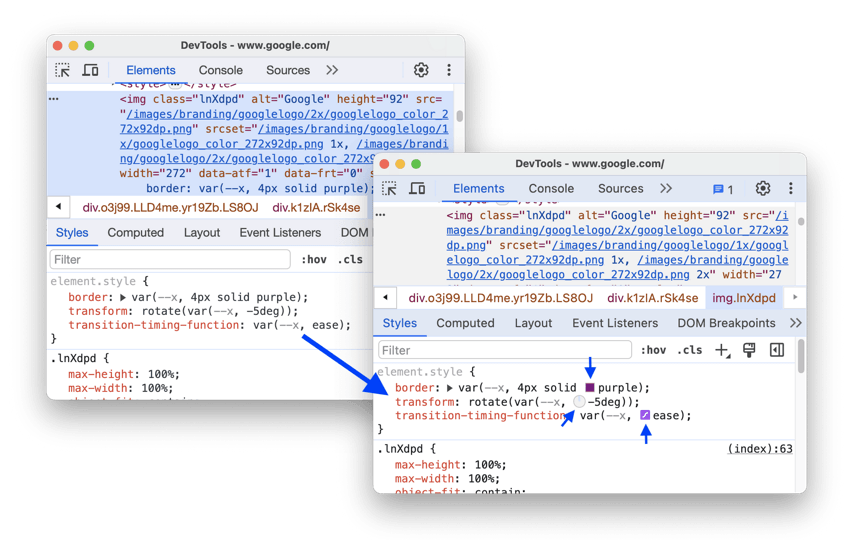
Task: Open settings gear in back DevTools window
Action: (x=421, y=70)
